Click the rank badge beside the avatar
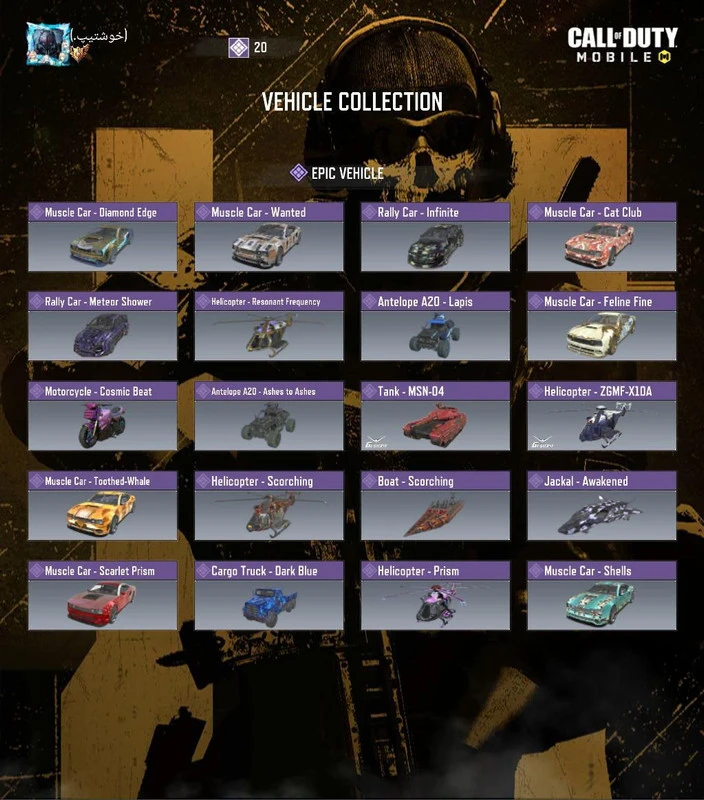 [81, 53]
